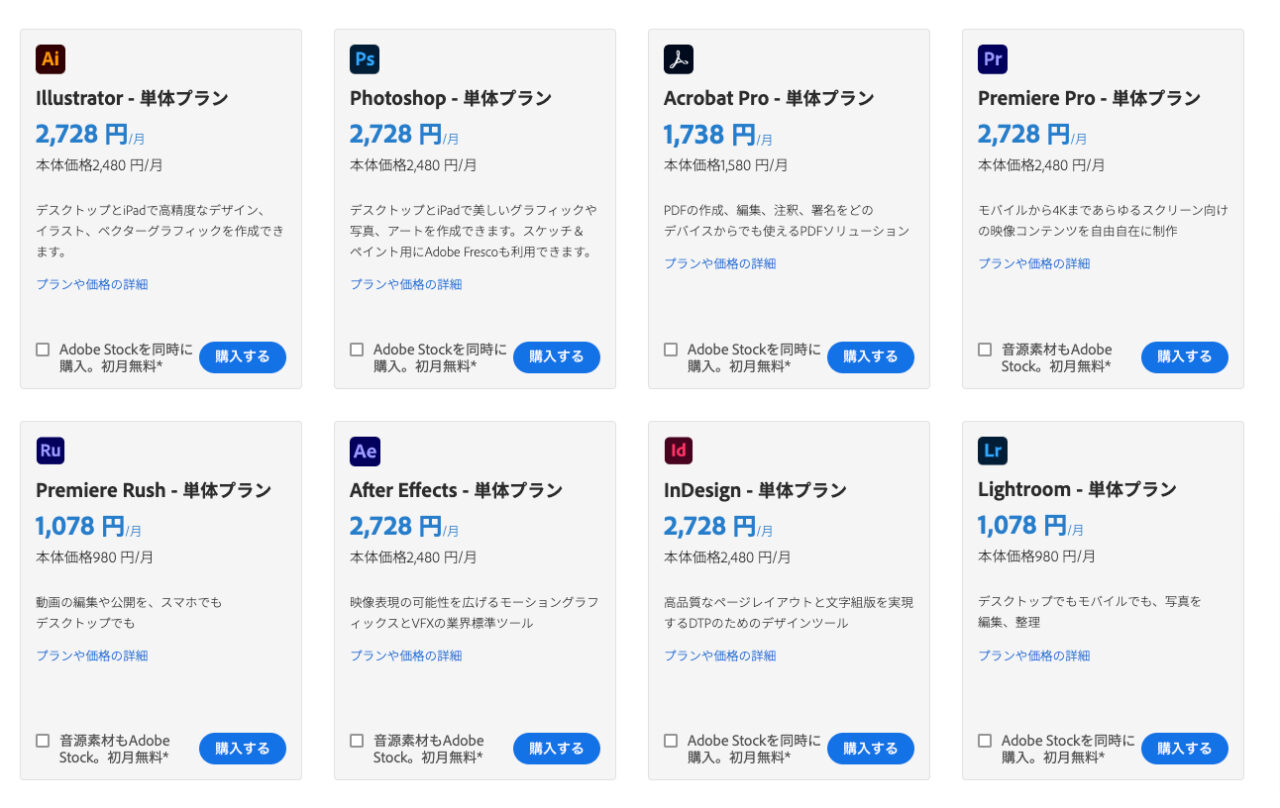The image size is (1280, 808).
Task: Click the Photoshop app icon
Action: [364, 59]
